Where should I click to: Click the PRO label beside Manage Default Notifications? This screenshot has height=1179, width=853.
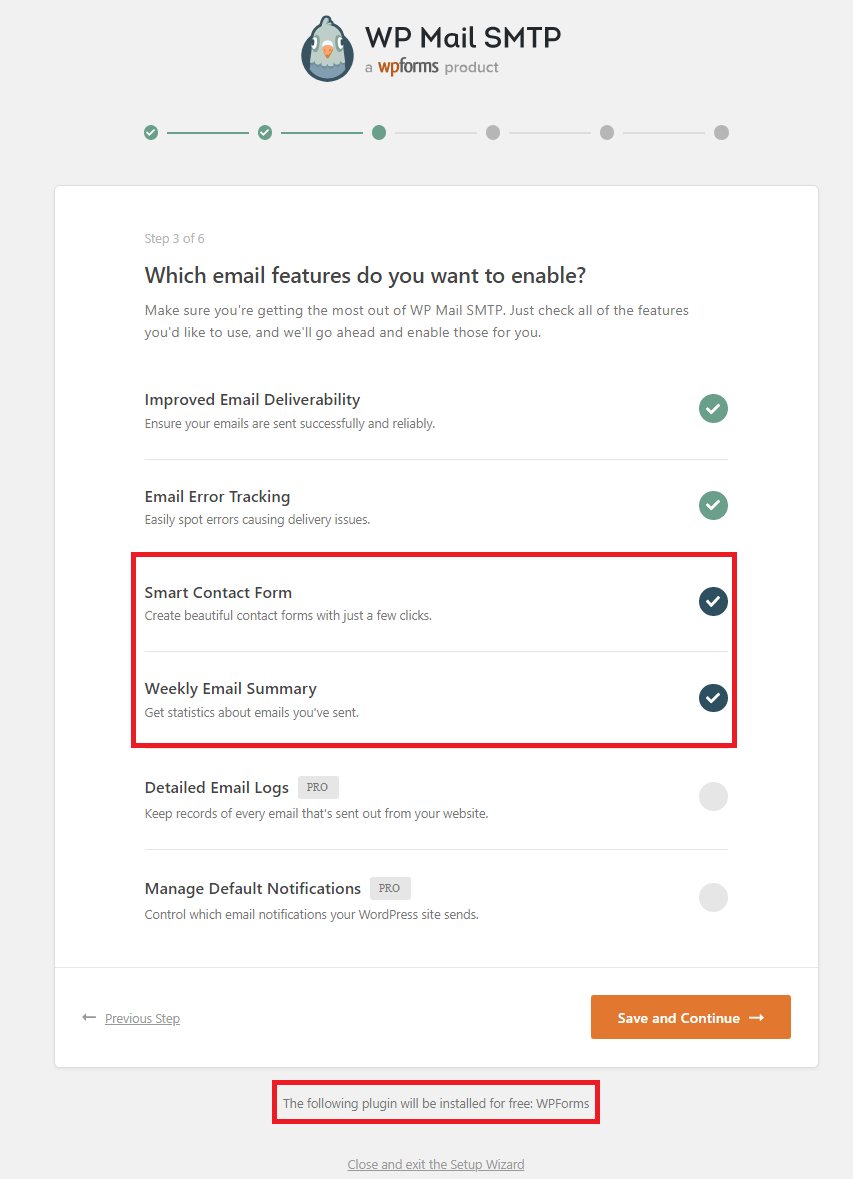[390, 888]
